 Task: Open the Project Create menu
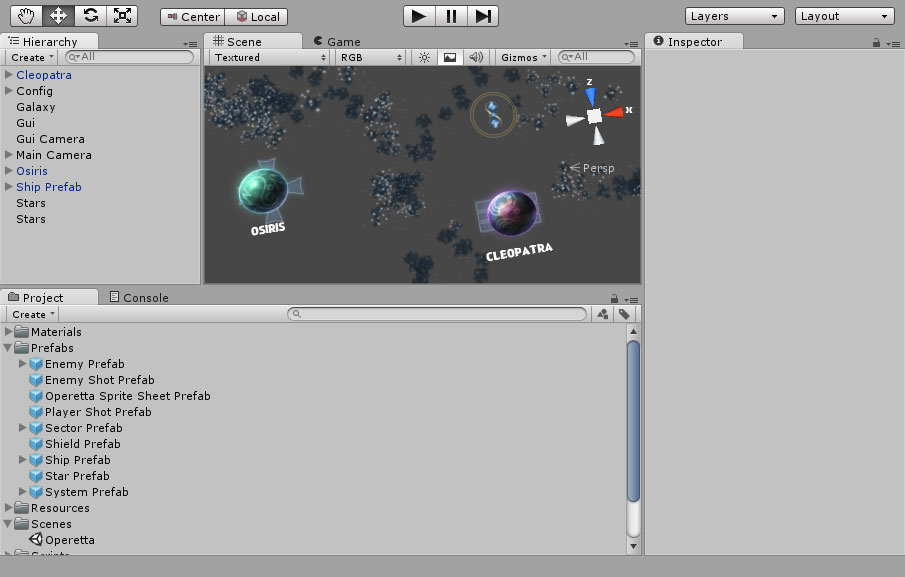[x=33, y=314]
